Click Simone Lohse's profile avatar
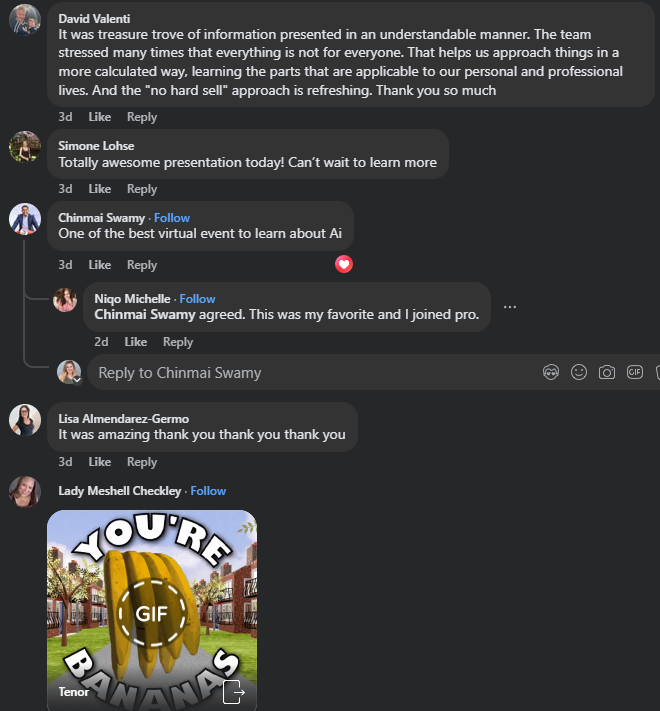Viewport: 660px width, 711px height. pyautogui.click(x=25, y=147)
